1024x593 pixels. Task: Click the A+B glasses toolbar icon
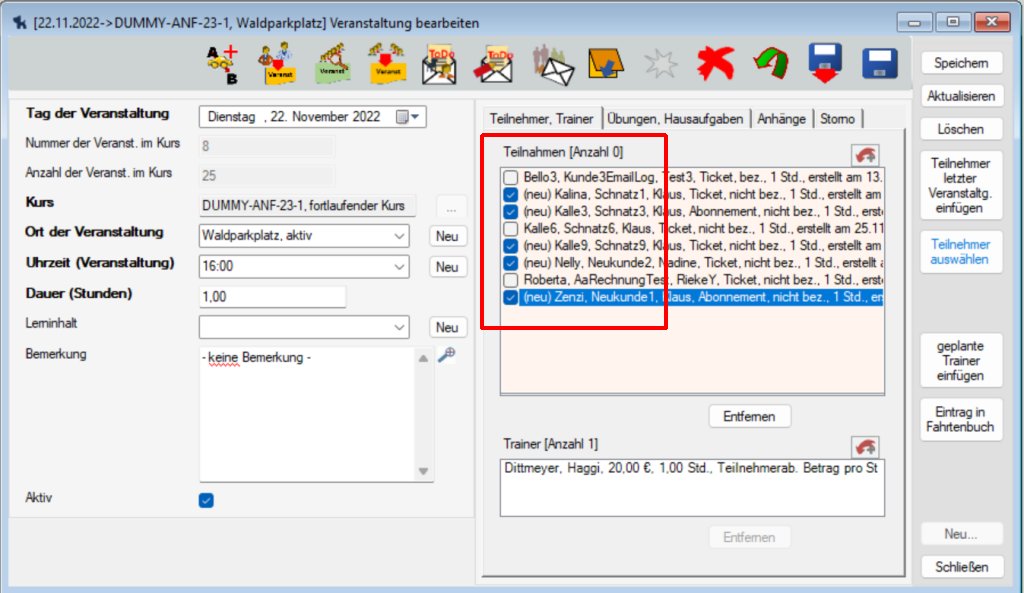tap(222, 64)
